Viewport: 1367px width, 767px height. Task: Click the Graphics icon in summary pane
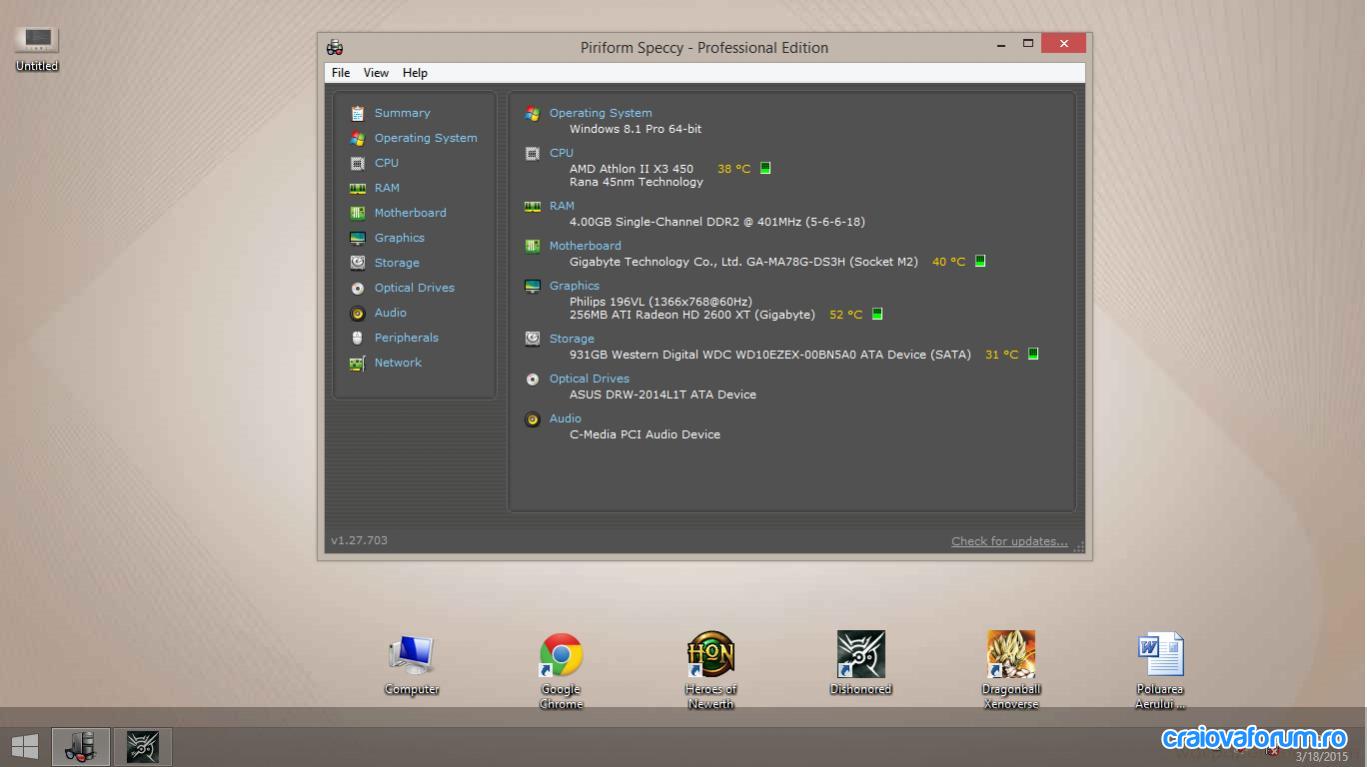pyautogui.click(x=532, y=286)
